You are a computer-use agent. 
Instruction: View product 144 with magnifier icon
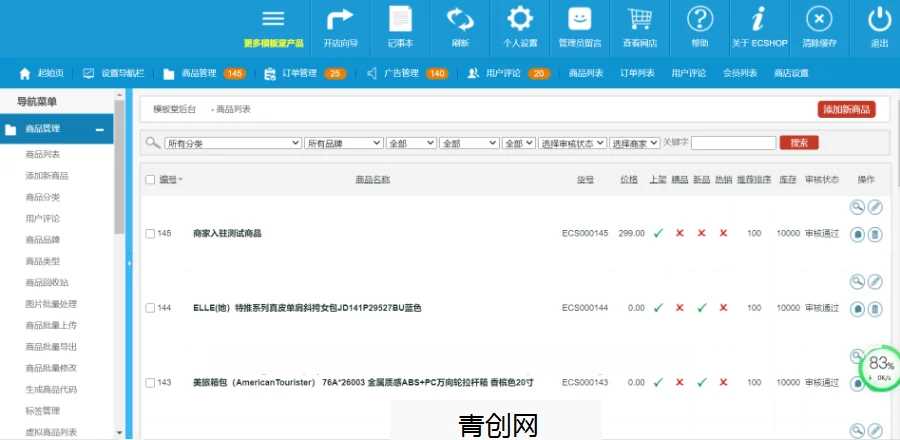tap(857, 281)
